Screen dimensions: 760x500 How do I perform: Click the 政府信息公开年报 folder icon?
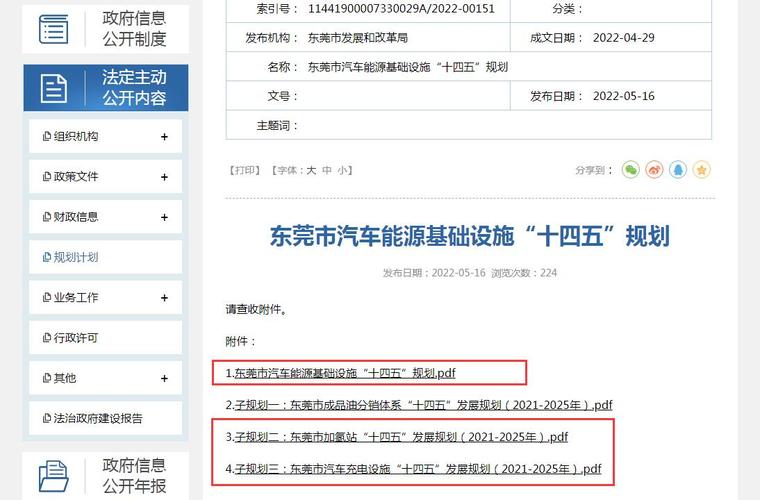click(53, 476)
